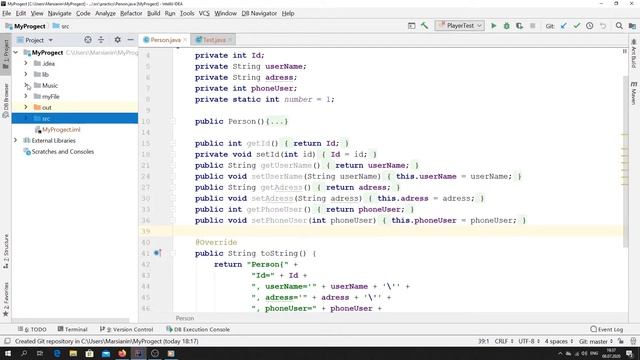
Task: Click the taskbar search icon
Action: click(24, 353)
